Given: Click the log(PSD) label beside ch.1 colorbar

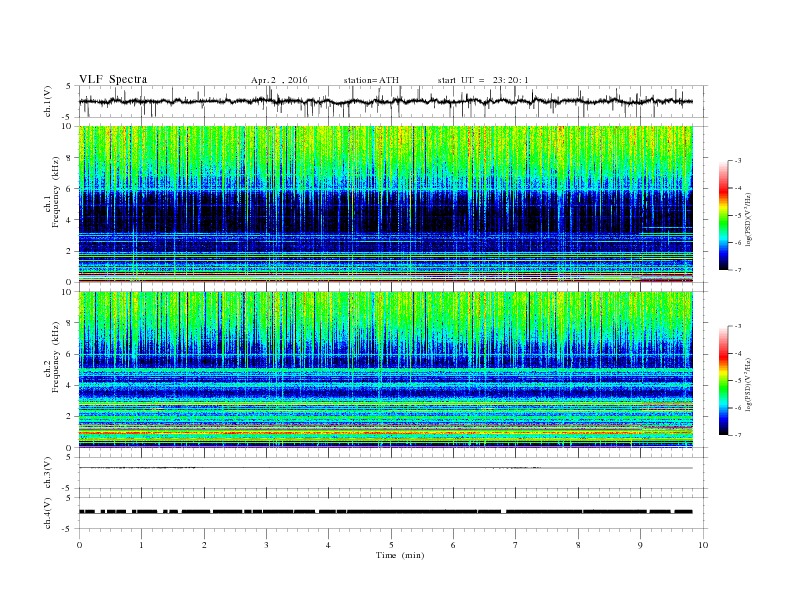Looking at the screenshot, I should pyautogui.click(x=748, y=220).
